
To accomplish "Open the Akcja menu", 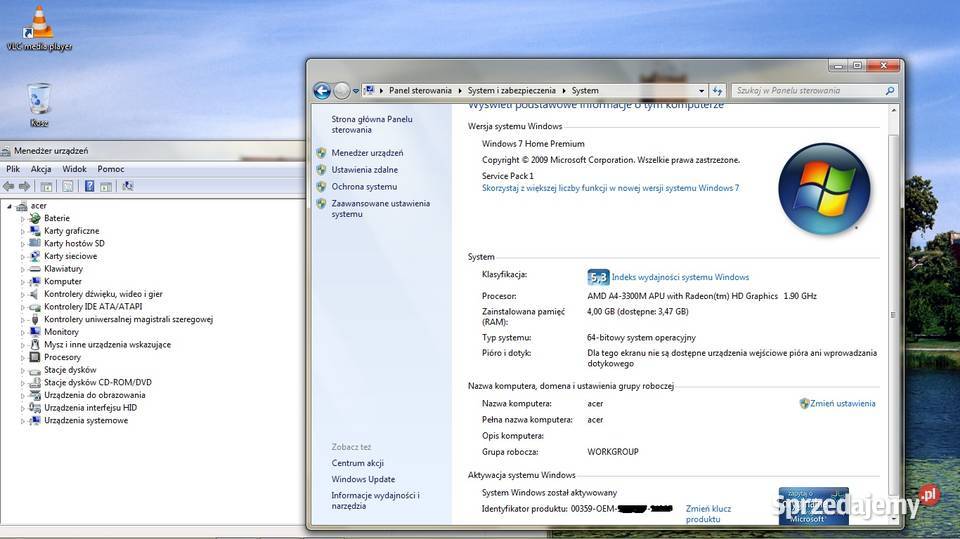I will click(x=40, y=169).
